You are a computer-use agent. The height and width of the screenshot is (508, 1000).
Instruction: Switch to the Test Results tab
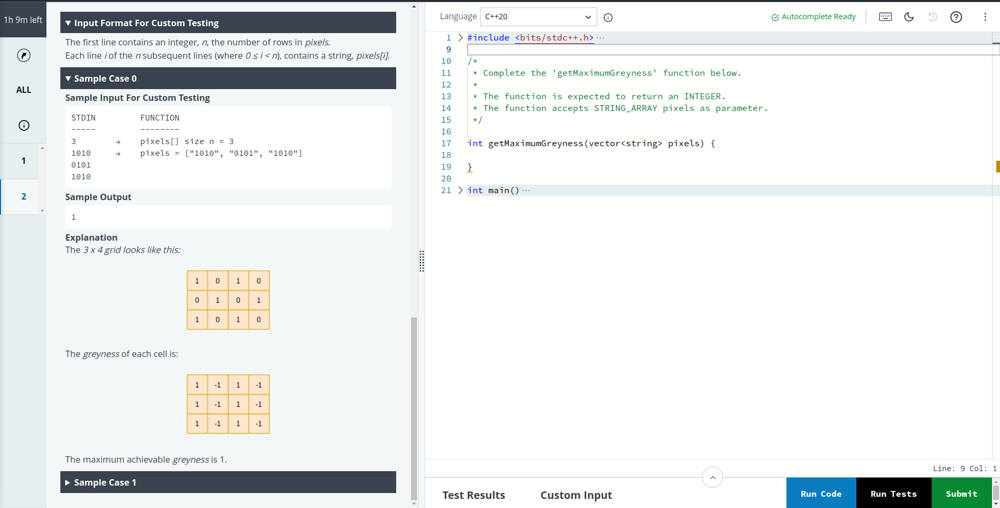pyautogui.click(x=473, y=495)
